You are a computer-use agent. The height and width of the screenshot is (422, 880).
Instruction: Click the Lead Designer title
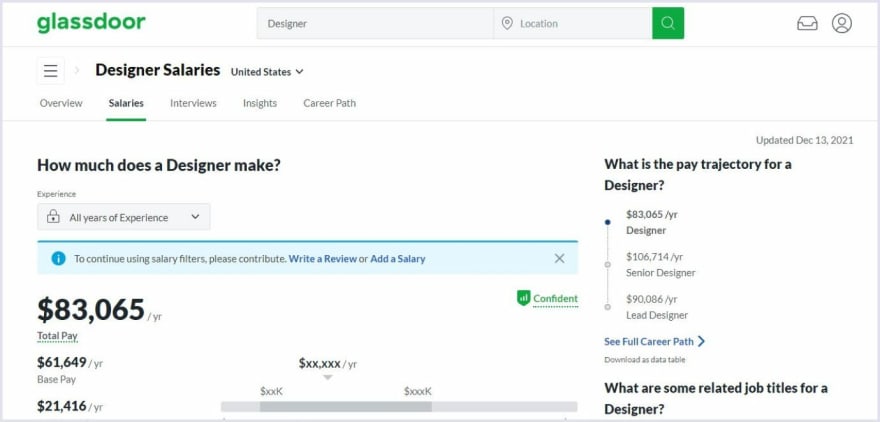(x=657, y=315)
